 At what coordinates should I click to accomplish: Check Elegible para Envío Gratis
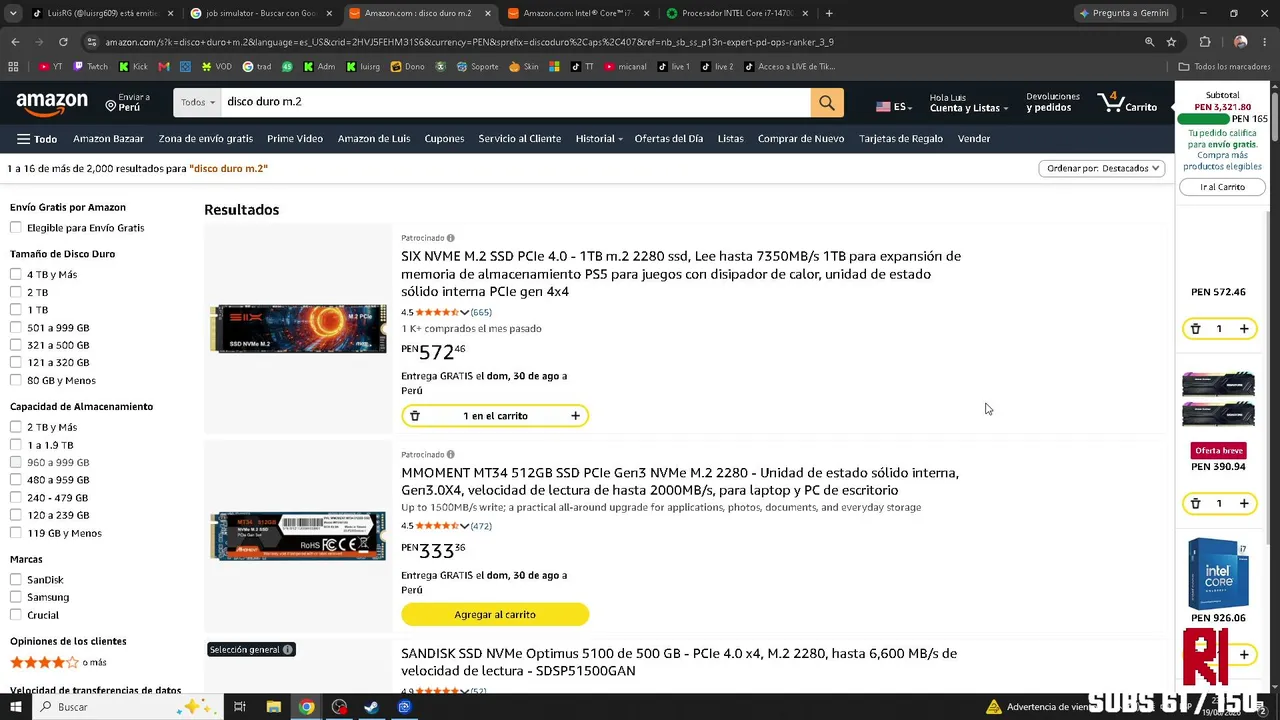[16, 228]
